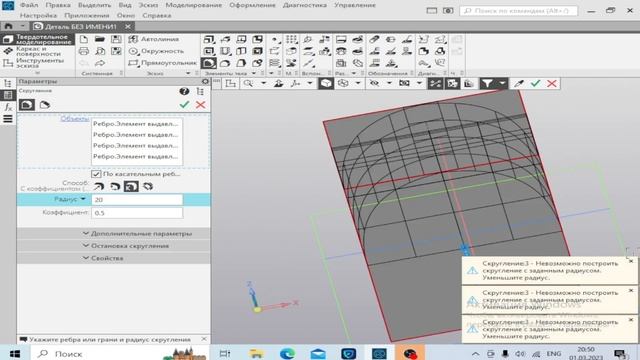The height and width of the screenshot is (360, 640).
Task: Open the dropdown arrow next to filter funnel
Action: click(x=502, y=84)
